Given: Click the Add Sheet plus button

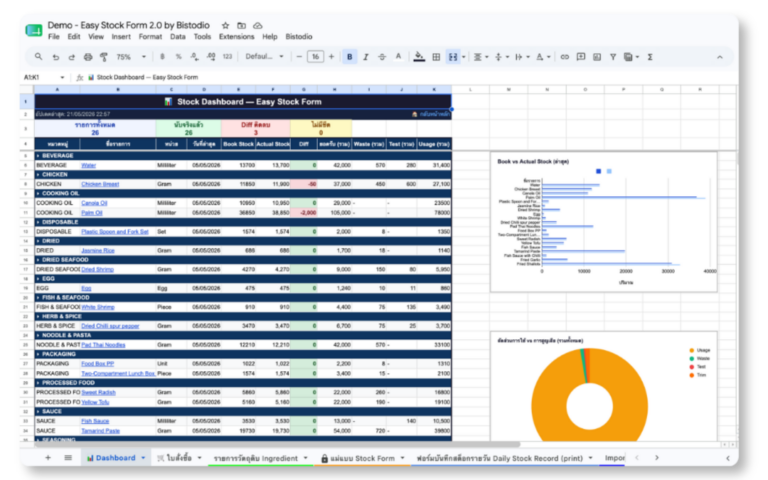Looking at the screenshot, I should 48,457.
